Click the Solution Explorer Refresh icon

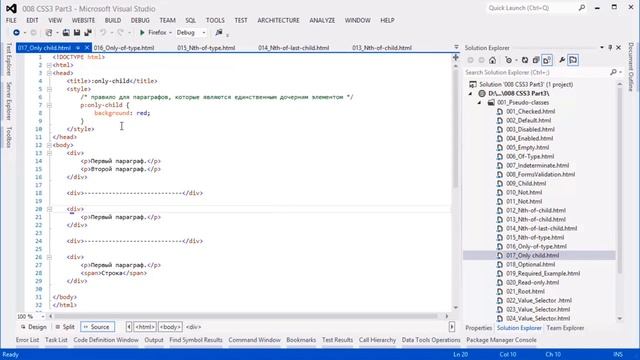point(525,60)
